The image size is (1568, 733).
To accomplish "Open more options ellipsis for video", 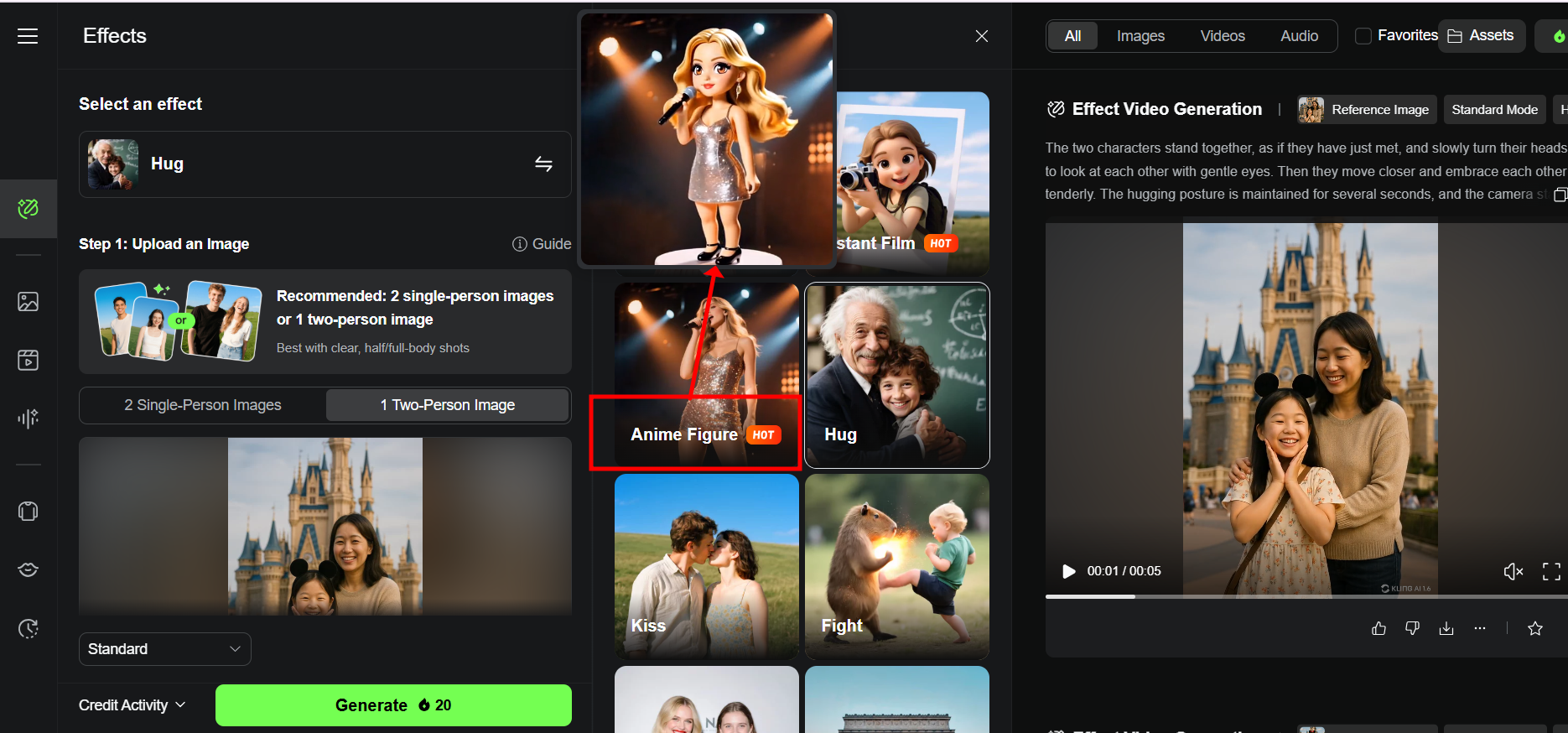I will pos(1480,628).
